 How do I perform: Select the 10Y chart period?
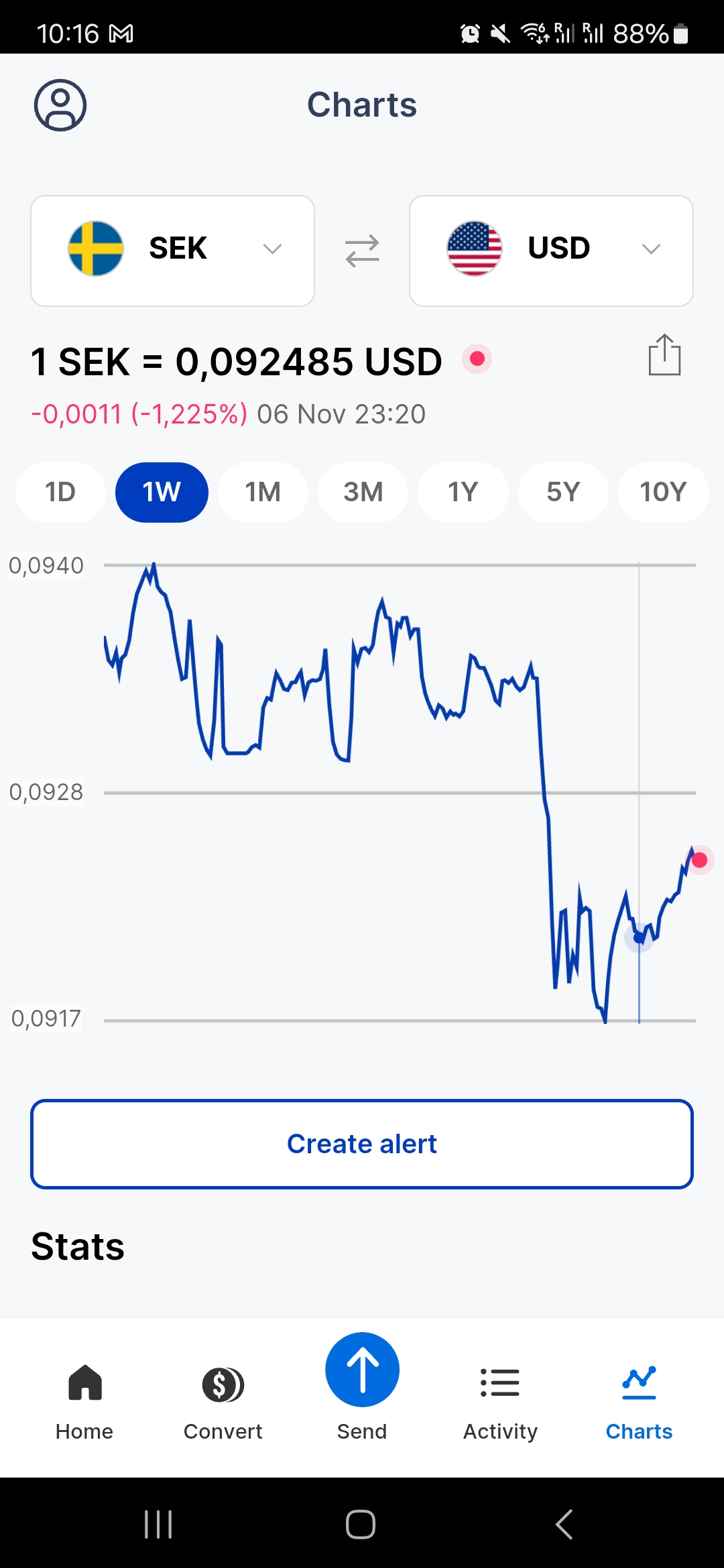click(x=663, y=493)
